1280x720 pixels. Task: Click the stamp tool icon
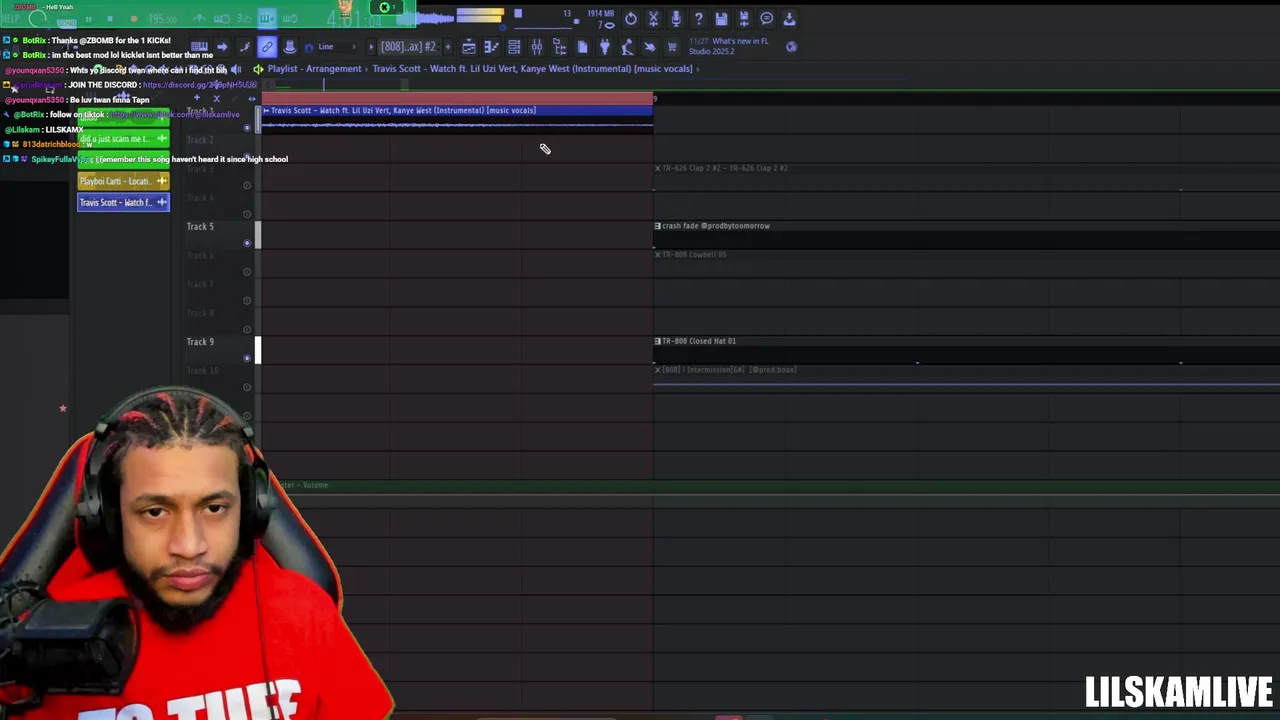point(289,46)
